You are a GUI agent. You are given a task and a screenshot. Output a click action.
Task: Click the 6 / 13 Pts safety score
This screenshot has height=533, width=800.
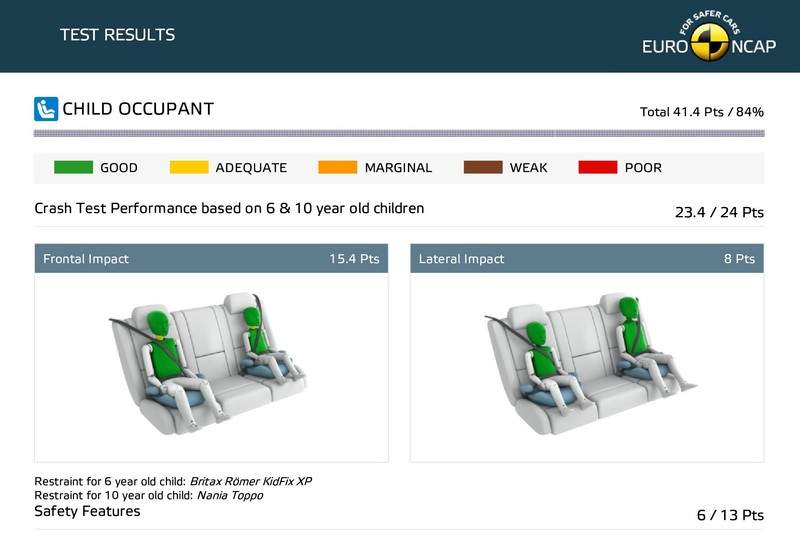[x=730, y=515]
